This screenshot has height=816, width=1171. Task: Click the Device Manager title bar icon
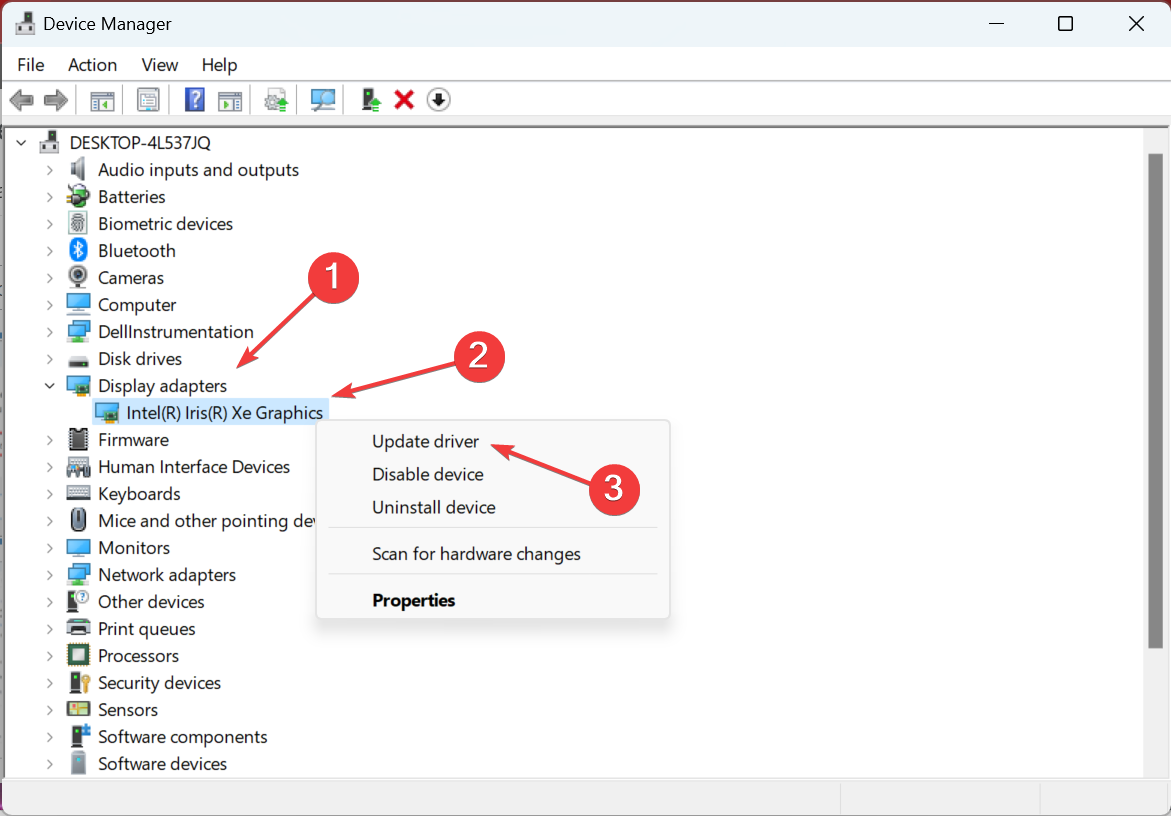[x=25, y=23]
